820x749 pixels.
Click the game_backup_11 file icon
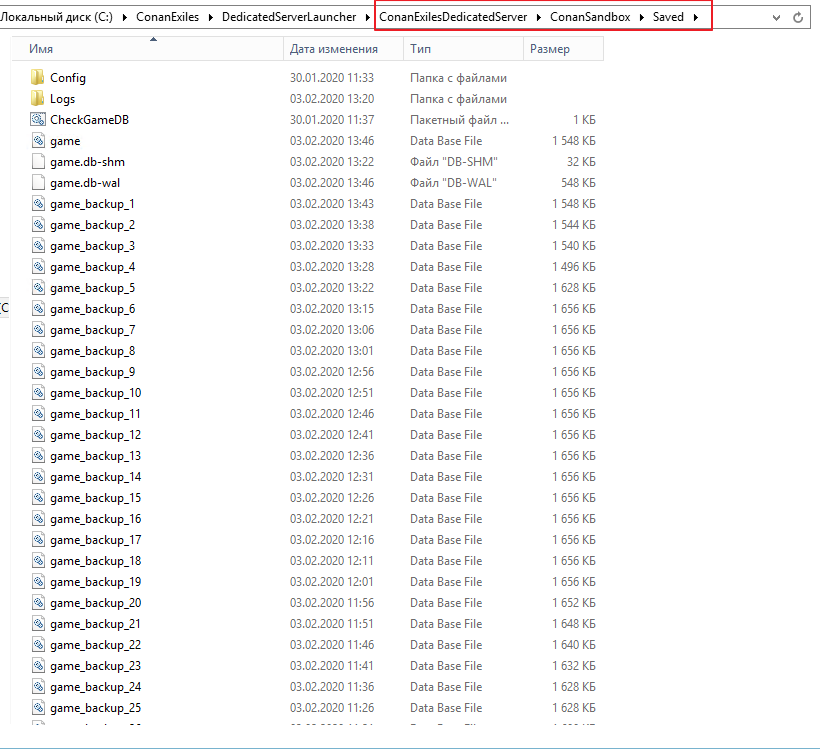pyautogui.click(x=38, y=414)
